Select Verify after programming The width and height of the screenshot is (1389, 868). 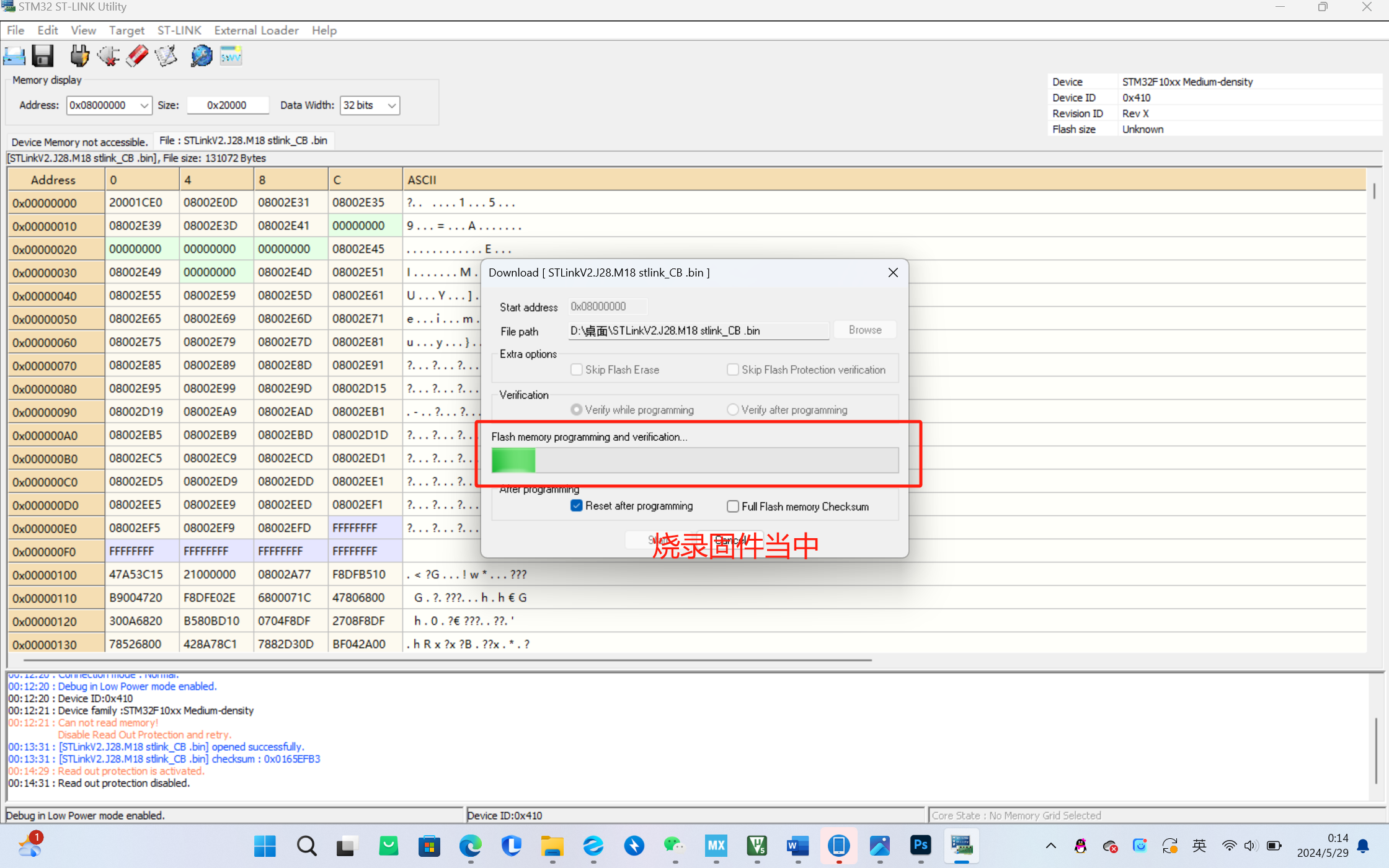pyautogui.click(x=733, y=410)
